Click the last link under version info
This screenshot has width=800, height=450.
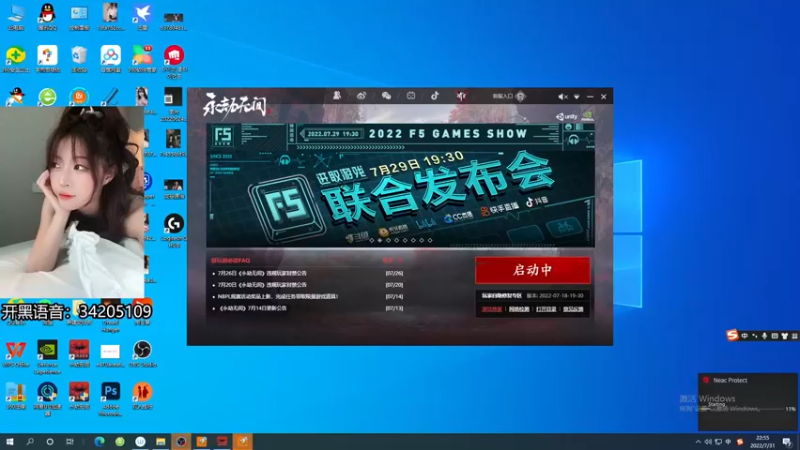(573, 309)
